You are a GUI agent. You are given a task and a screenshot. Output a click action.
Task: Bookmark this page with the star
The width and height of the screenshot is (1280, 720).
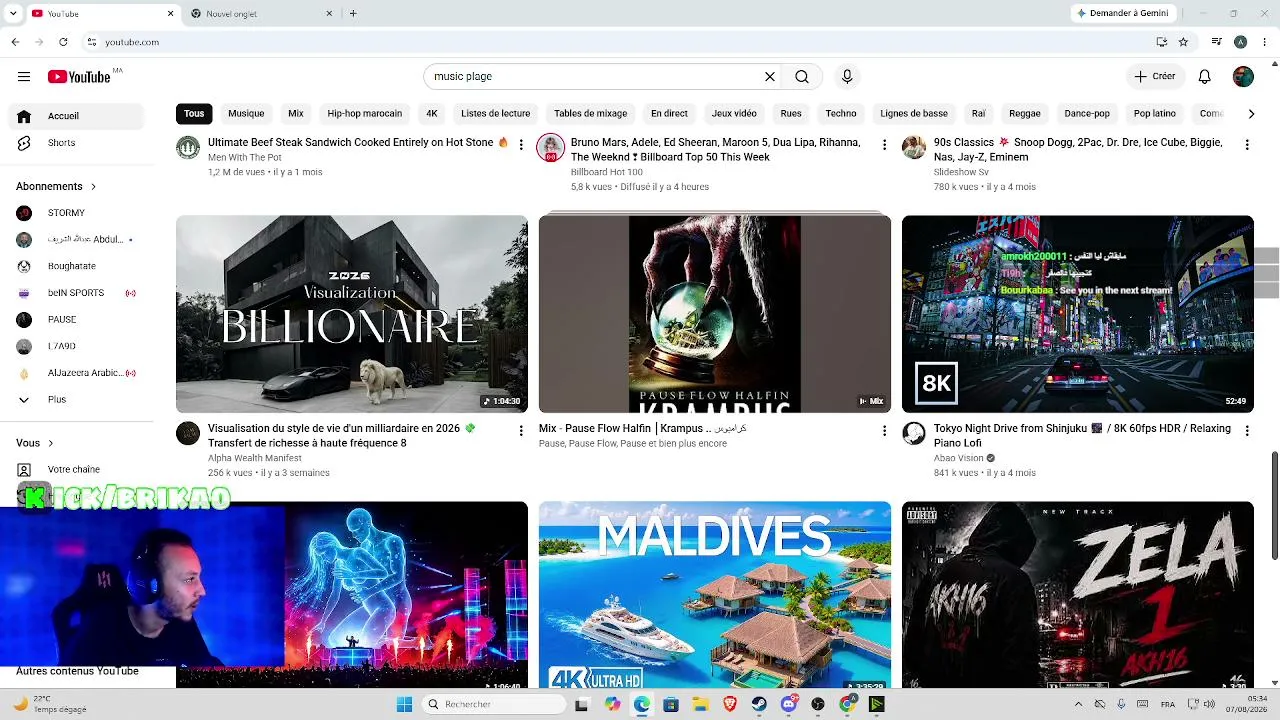tap(1183, 42)
